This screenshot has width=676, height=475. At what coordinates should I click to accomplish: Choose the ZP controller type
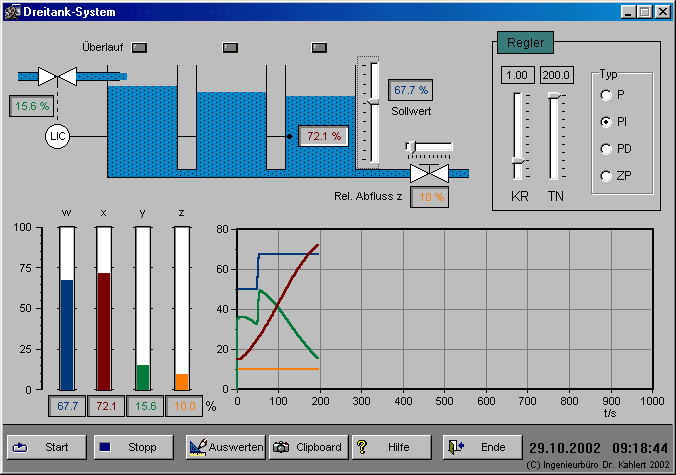(x=606, y=176)
